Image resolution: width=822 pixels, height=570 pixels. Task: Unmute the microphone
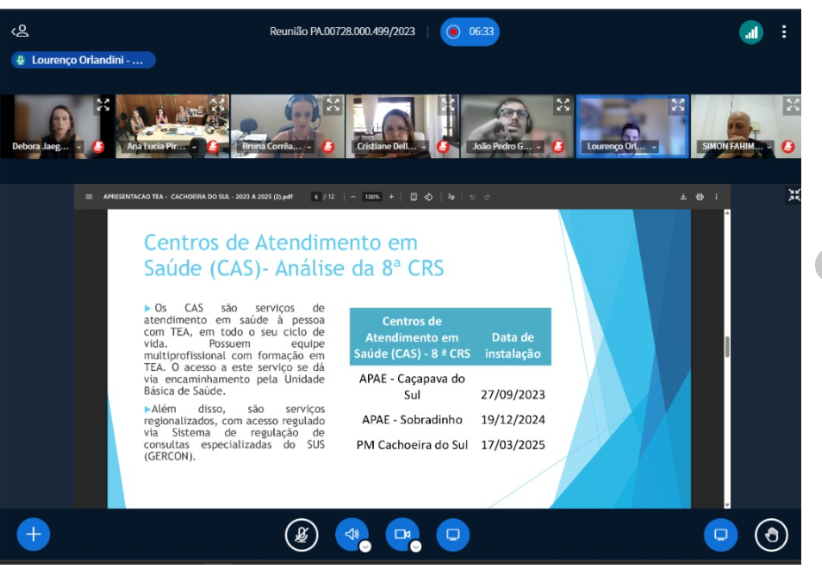[x=300, y=535]
